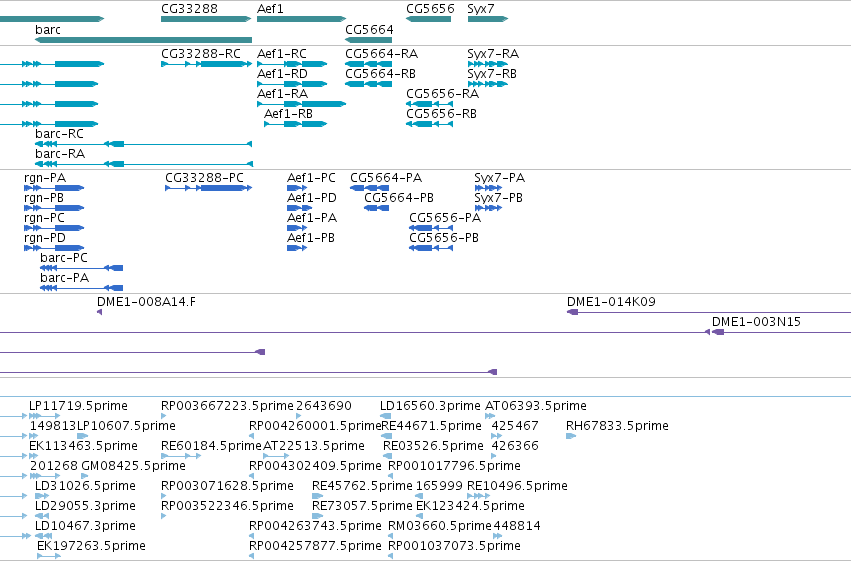Viewport: 851px width, 561px height.
Task: Select protein CG33288-PC
Action: (x=204, y=178)
